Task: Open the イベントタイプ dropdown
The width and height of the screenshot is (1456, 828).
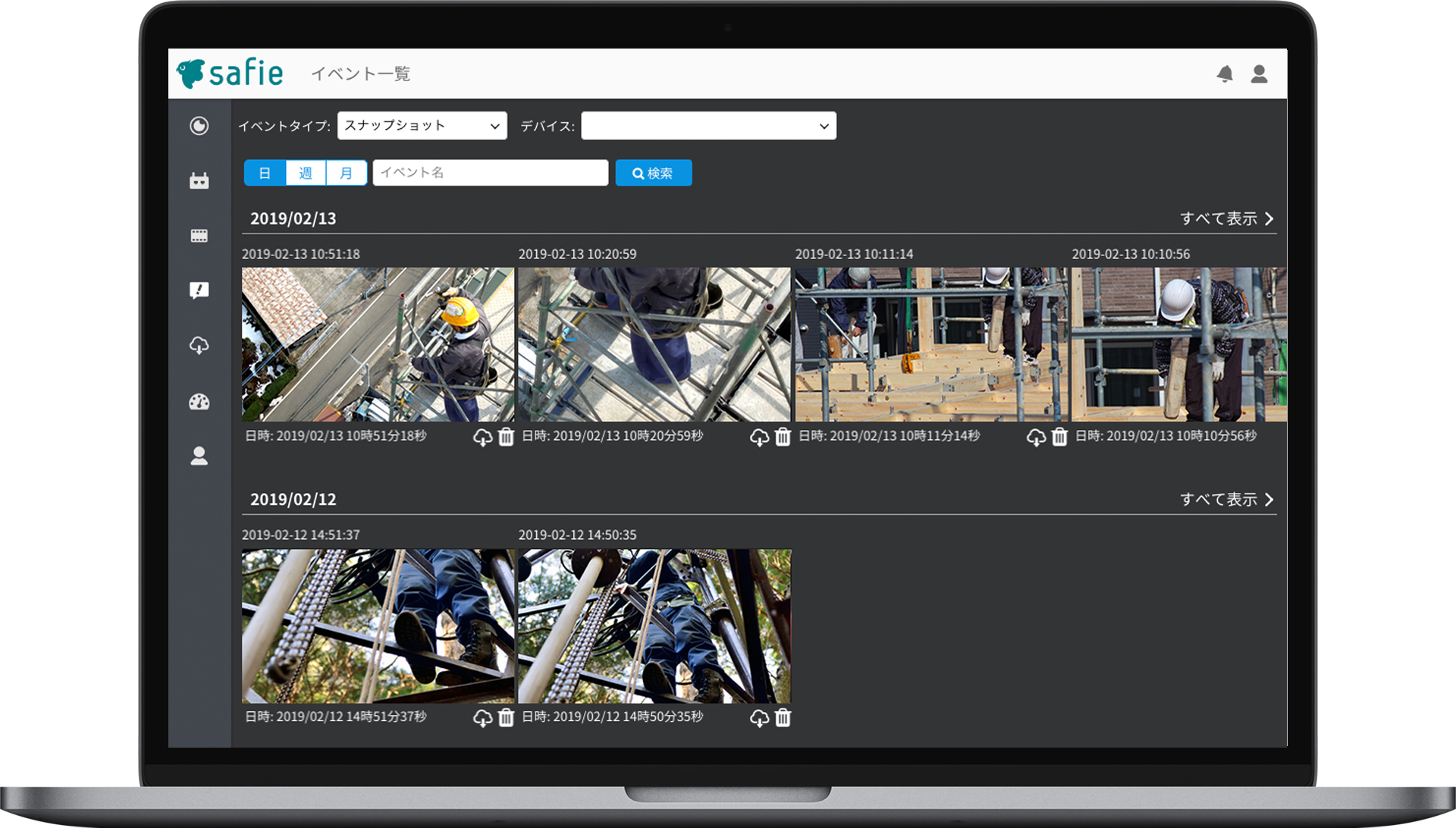Action: coord(422,126)
